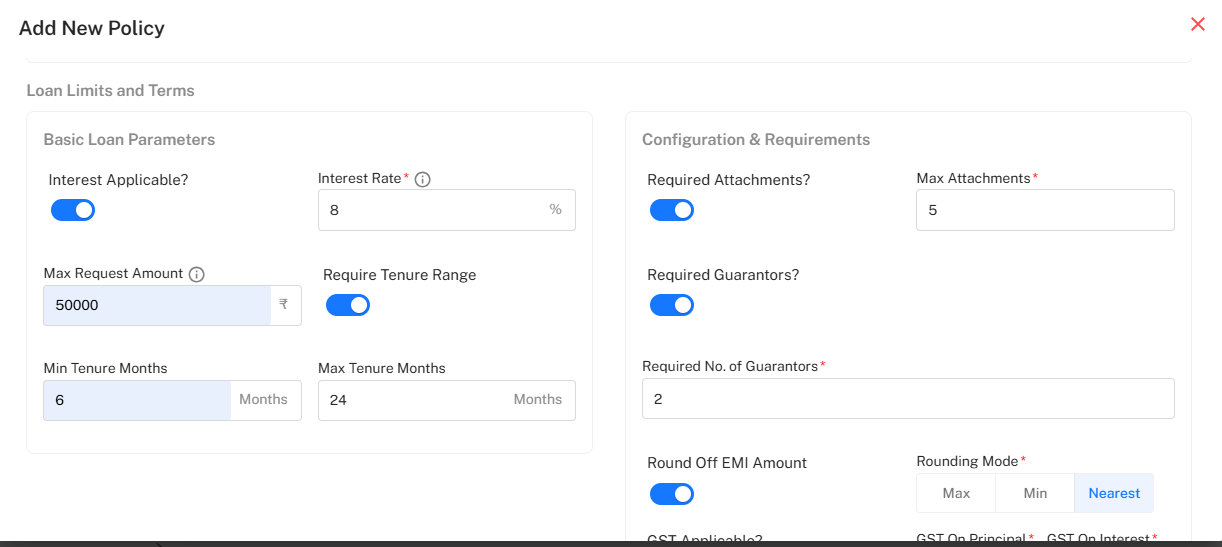The height and width of the screenshot is (547, 1222).
Task: Focus the Max Request Amount field
Action: (157, 305)
